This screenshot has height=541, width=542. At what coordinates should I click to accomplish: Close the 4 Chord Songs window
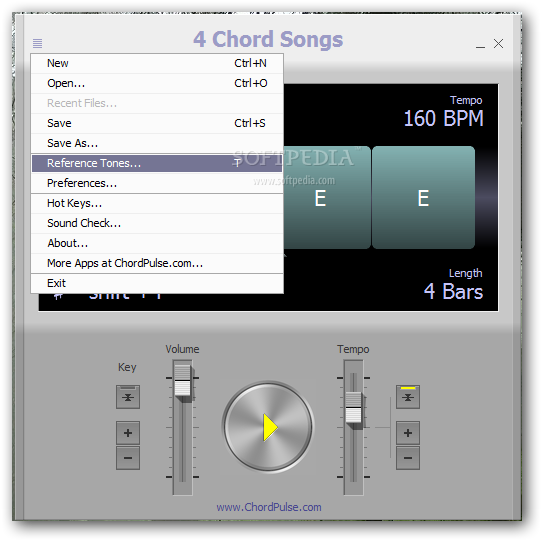[498, 44]
